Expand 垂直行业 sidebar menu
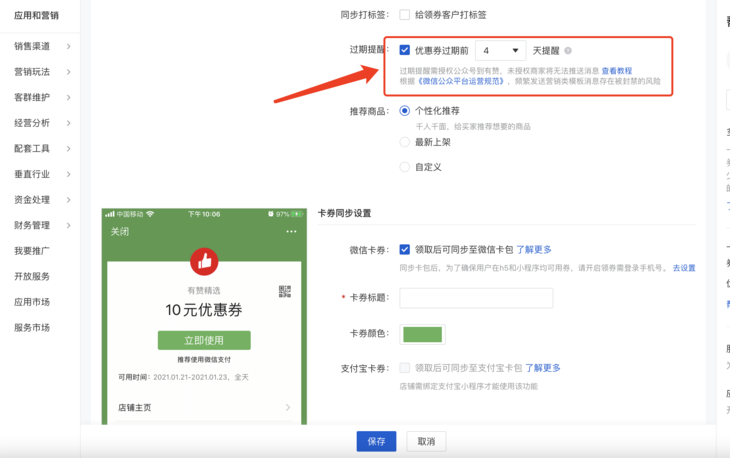The image size is (730, 458). pyautogui.click(x=42, y=174)
